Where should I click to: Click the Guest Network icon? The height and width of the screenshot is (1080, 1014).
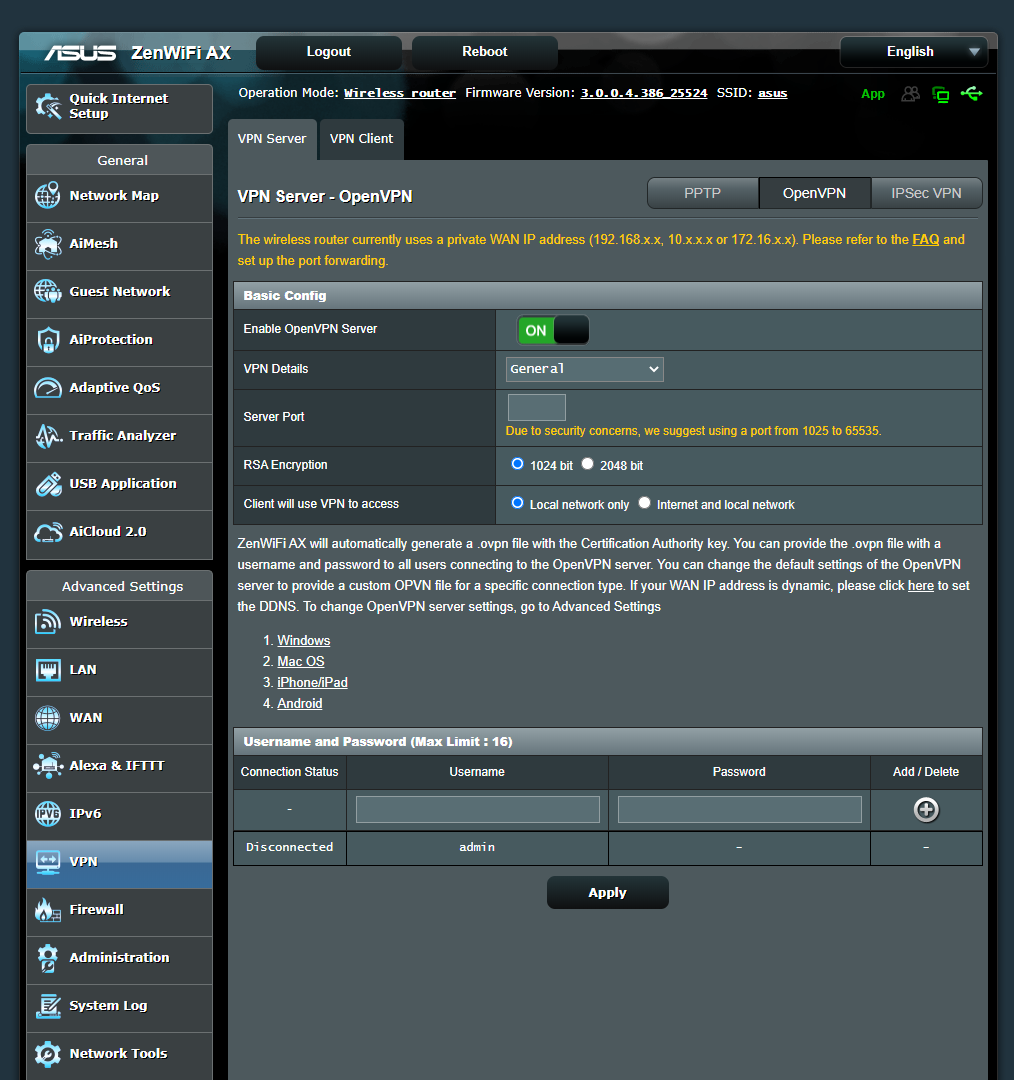tap(48, 291)
